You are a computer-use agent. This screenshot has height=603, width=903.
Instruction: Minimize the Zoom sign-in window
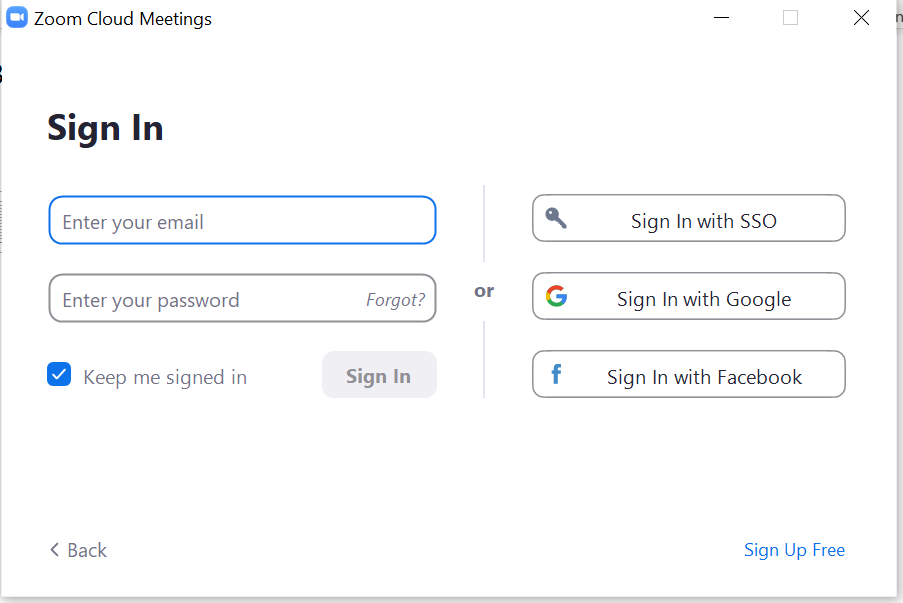tap(722, 18)
